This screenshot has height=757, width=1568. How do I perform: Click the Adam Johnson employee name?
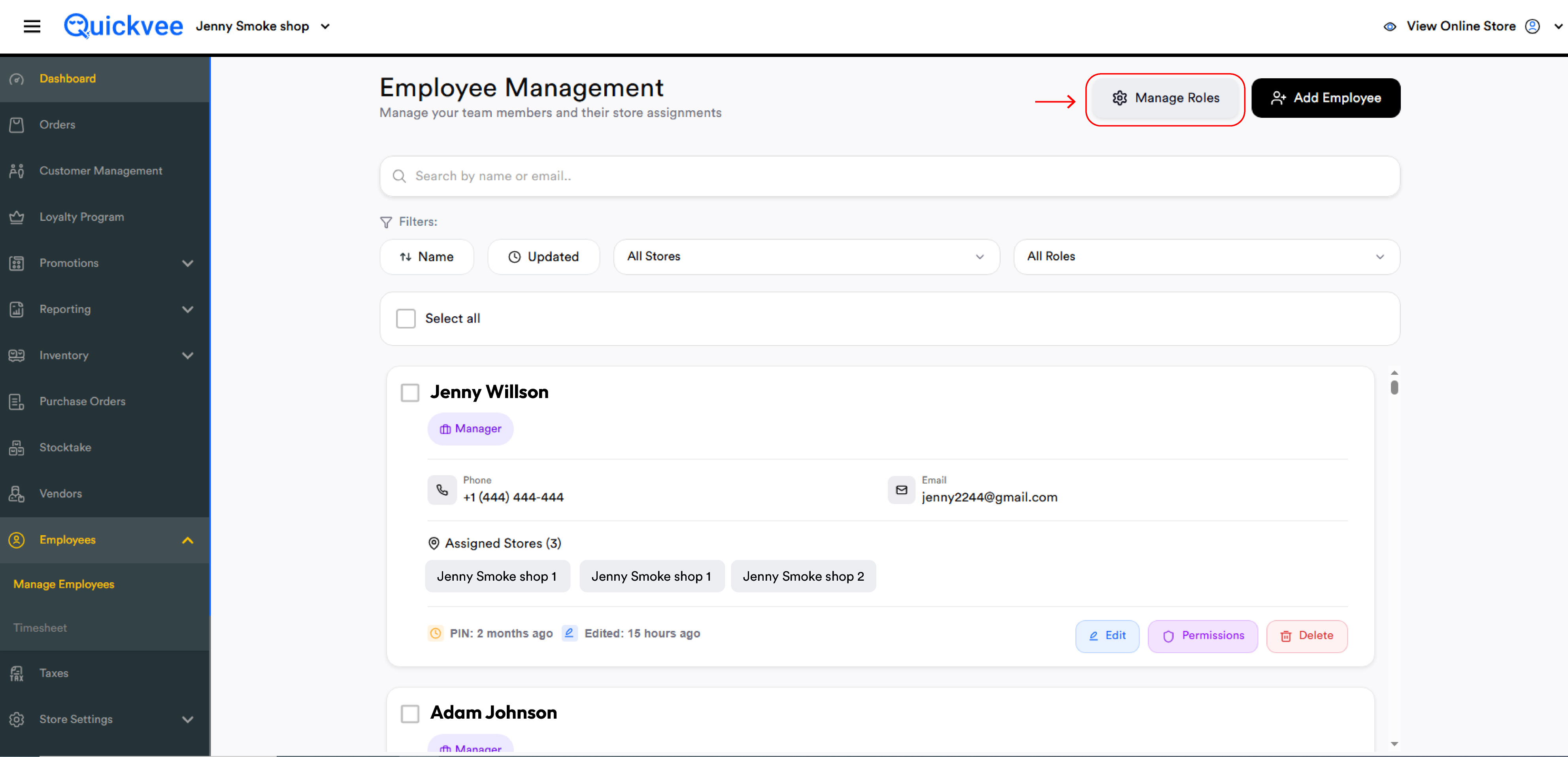coord(494,713)
